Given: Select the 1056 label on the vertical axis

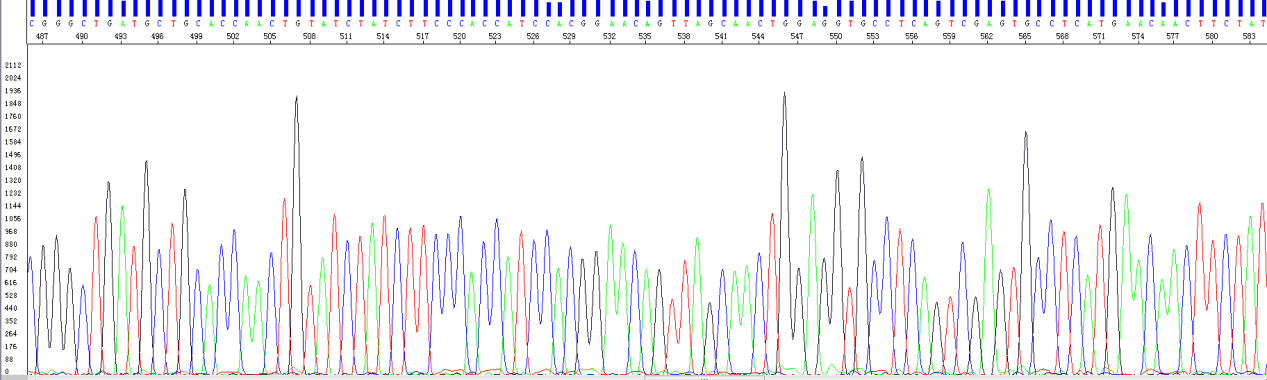Looking at the screenshot, I should (13, 218).
